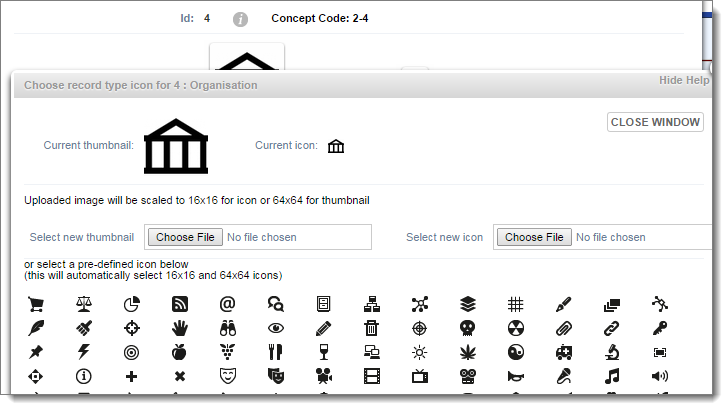Viewport: 728px width, 410px height.
Task: Select the sun icon
Action: click(420, 353)
